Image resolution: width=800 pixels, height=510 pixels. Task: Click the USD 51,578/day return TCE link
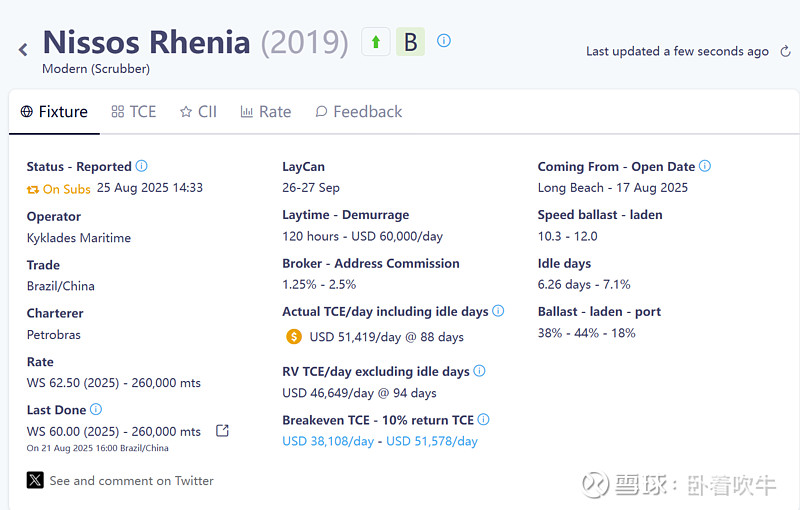(x=432, y=441)
